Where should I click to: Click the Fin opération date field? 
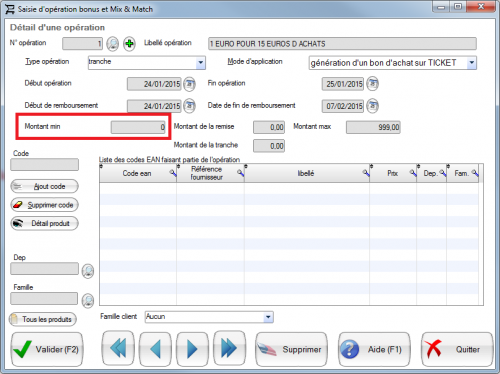(x=343, y=84)
